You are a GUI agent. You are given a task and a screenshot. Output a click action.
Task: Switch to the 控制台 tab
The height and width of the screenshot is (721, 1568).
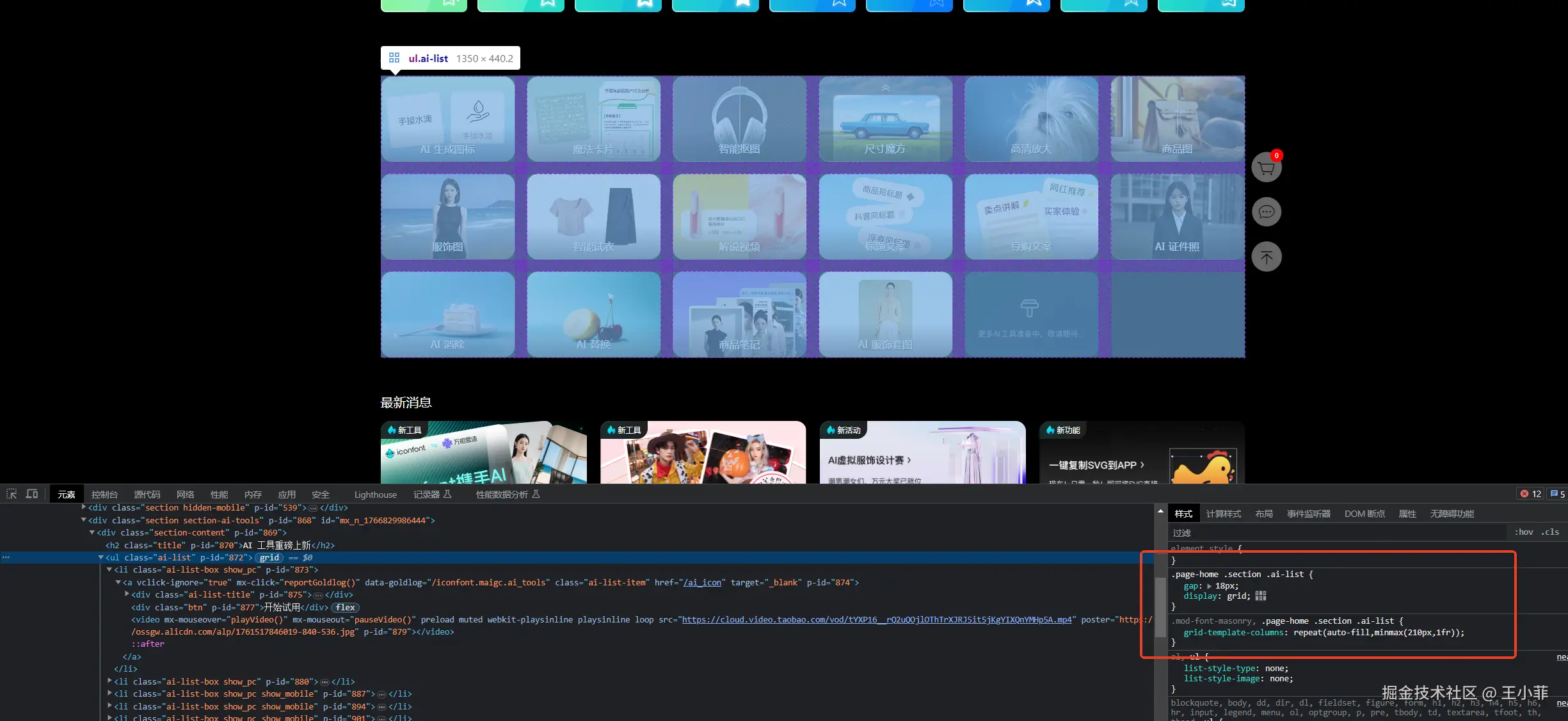[104, 495]
